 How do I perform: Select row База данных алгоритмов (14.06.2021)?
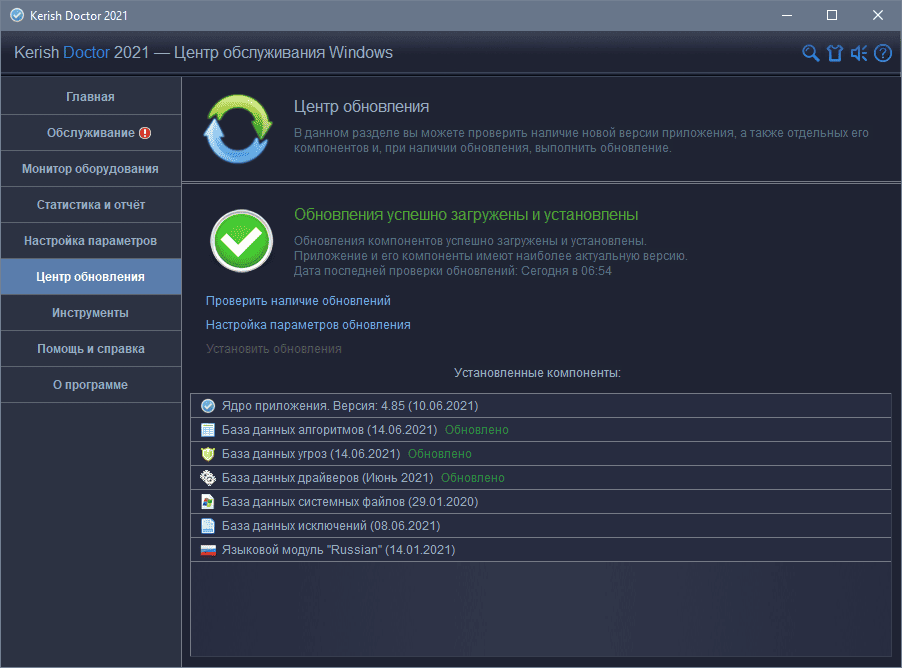click(x=541, y=430)
